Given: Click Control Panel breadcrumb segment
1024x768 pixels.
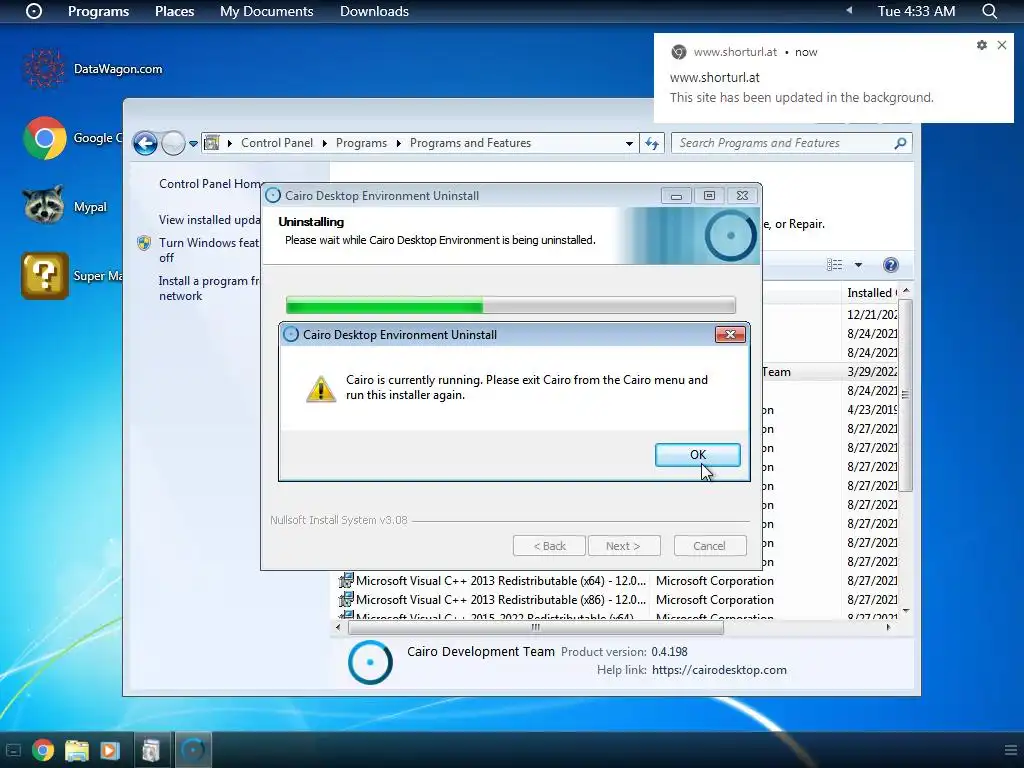Looking at the screenshot, I should tap(277, 143).
